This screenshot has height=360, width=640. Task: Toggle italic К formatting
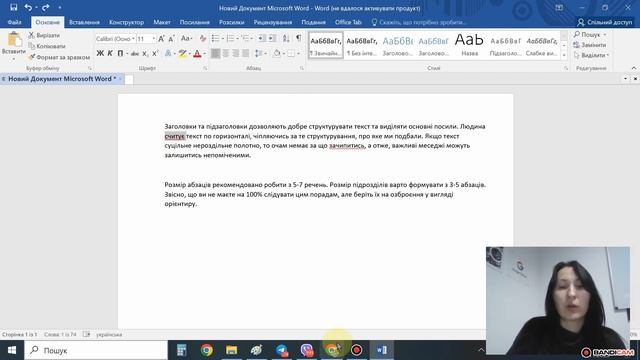[x=110, y=53]
